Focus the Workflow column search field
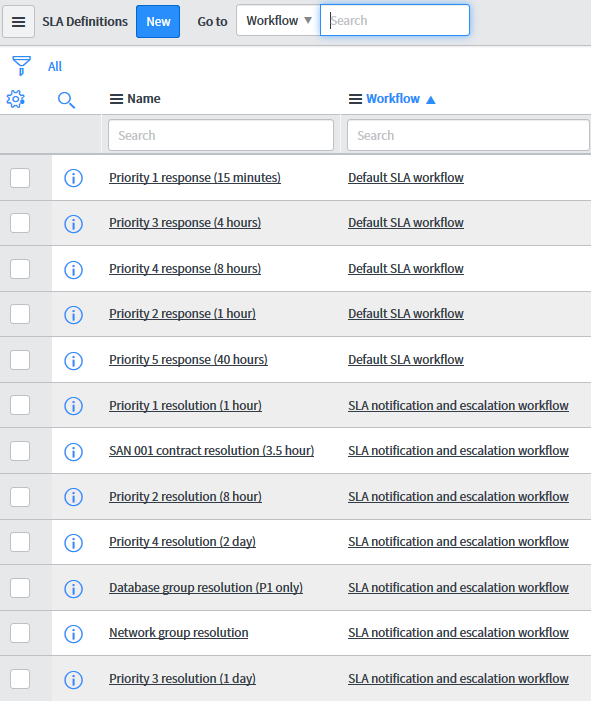 (x=468, y=135)
